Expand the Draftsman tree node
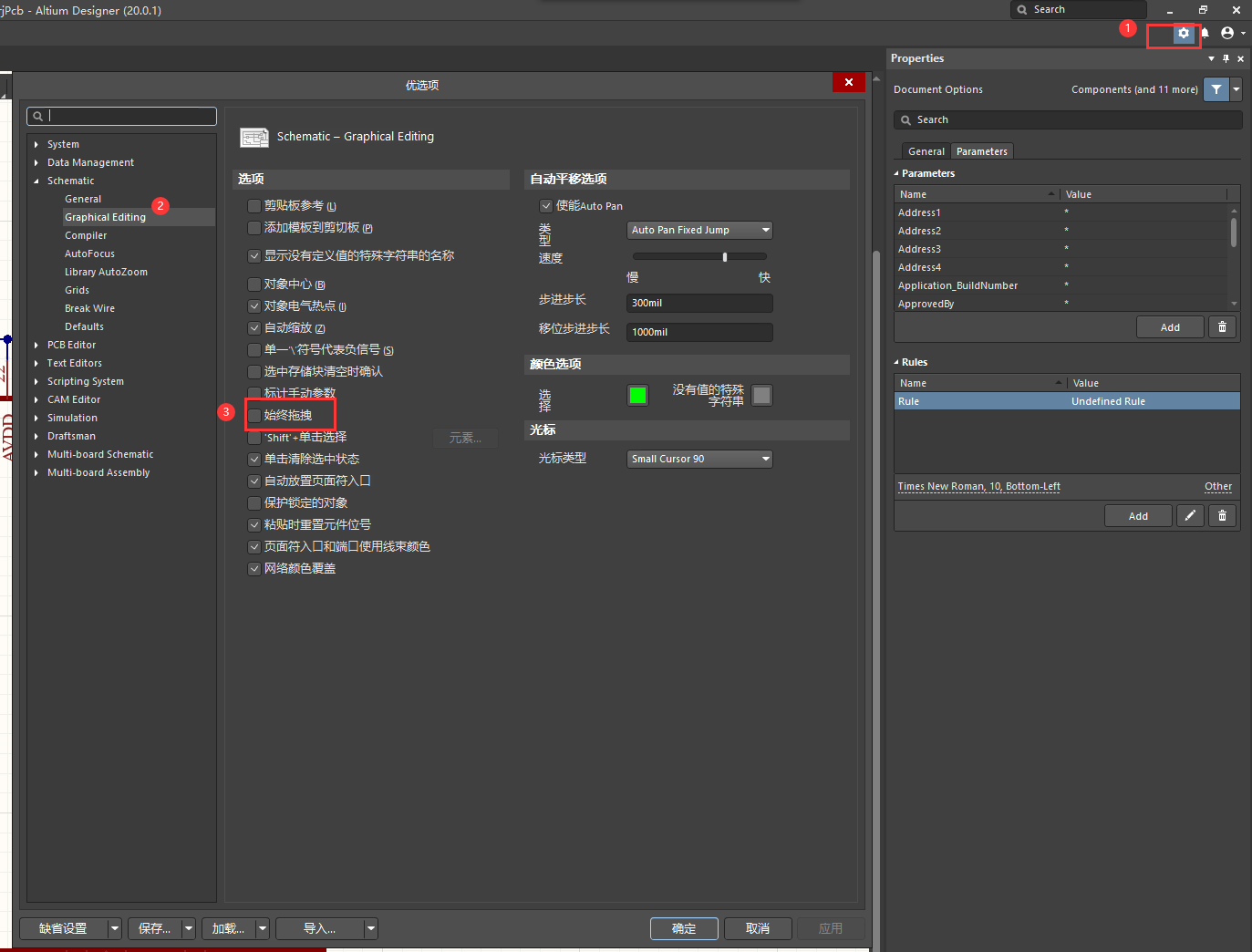The height and width of the screenshot is (952, 1252). pos(36,437)
